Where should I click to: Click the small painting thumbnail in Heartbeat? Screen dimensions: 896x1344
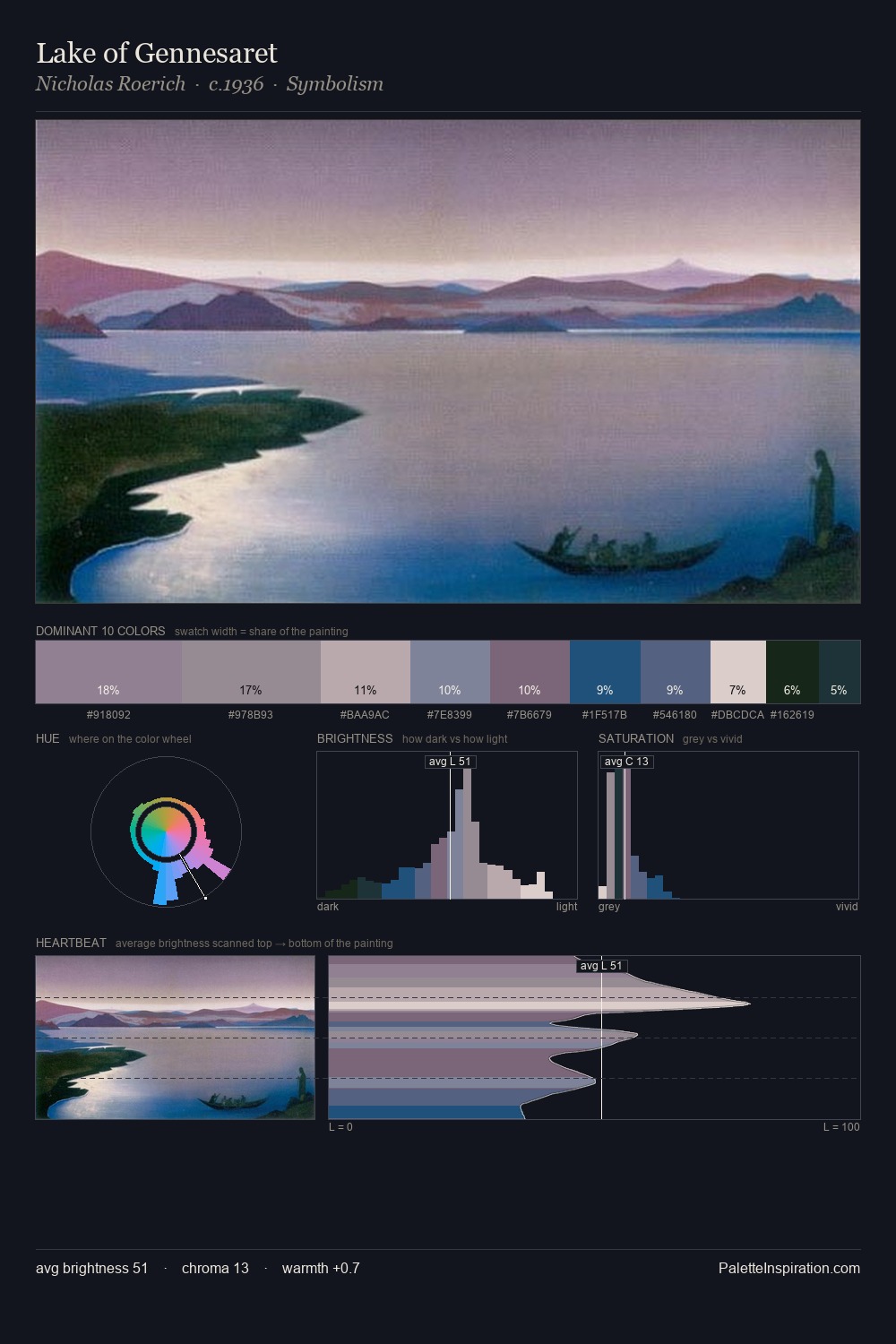pos(176,1038)
